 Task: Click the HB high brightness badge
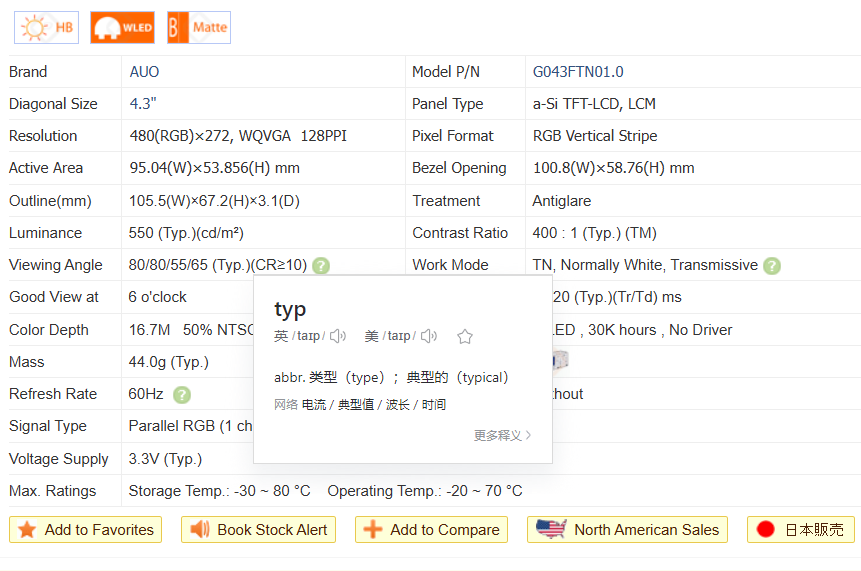pos(46,28)
